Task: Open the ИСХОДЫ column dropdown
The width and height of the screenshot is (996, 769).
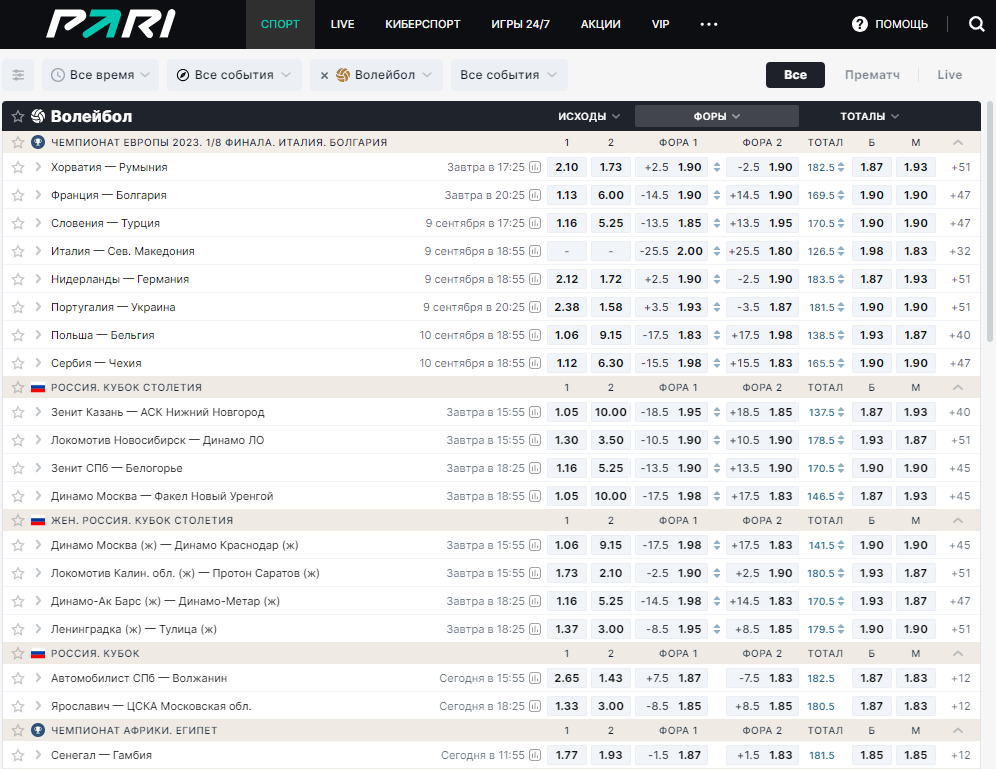Action: 589,116
